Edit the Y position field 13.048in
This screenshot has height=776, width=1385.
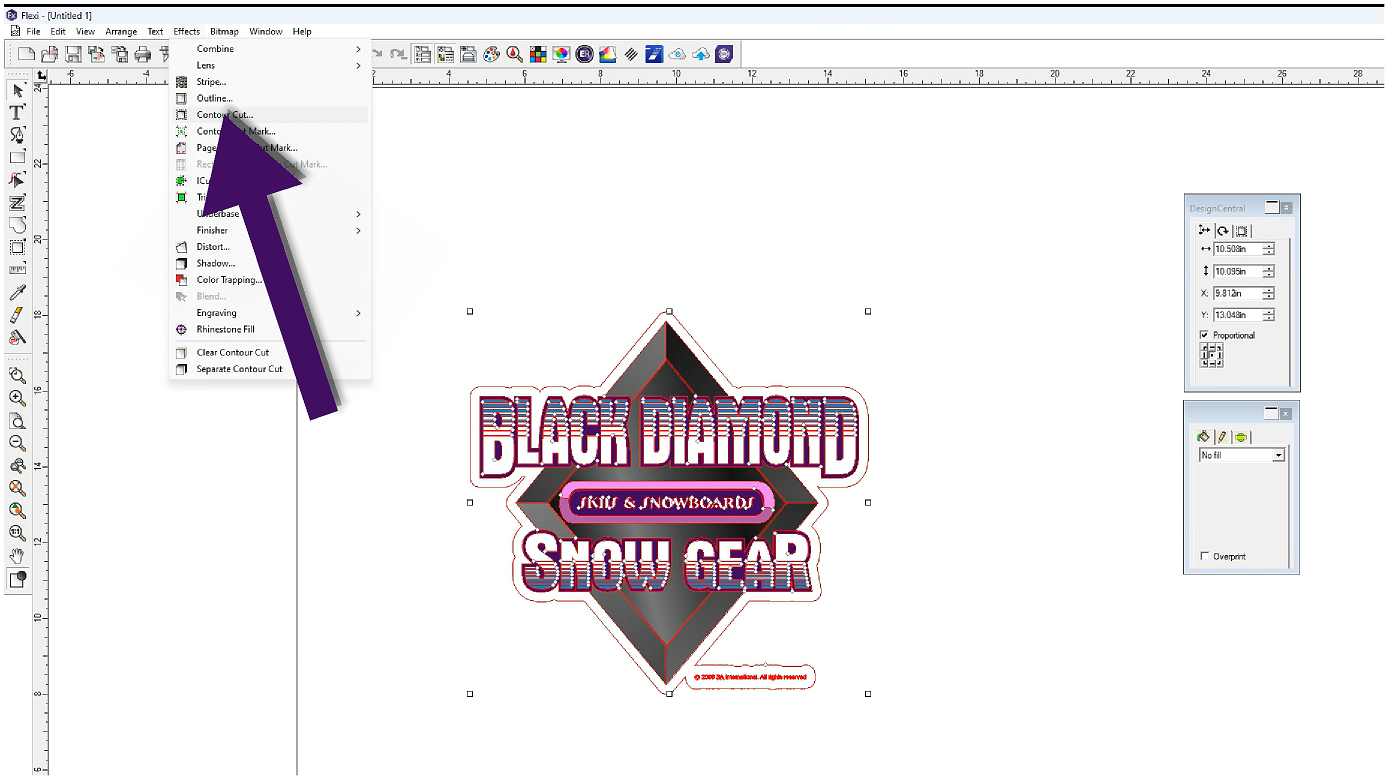pos(1238,315)
